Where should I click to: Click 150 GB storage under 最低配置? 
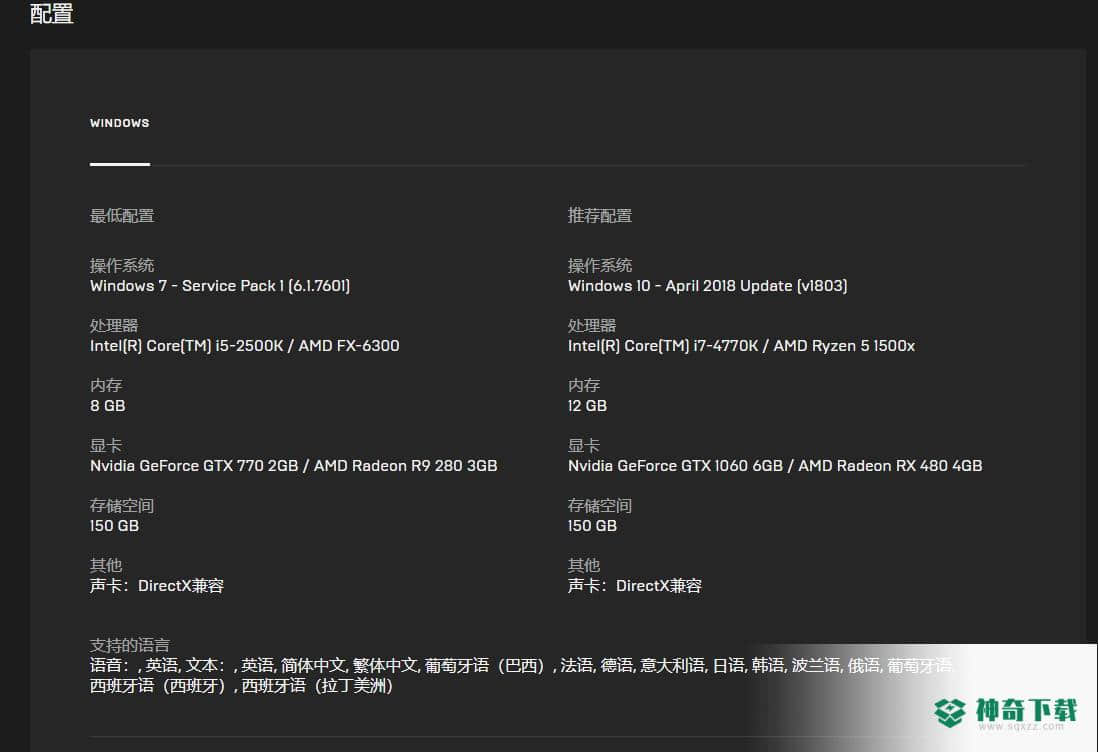point(114,526)
